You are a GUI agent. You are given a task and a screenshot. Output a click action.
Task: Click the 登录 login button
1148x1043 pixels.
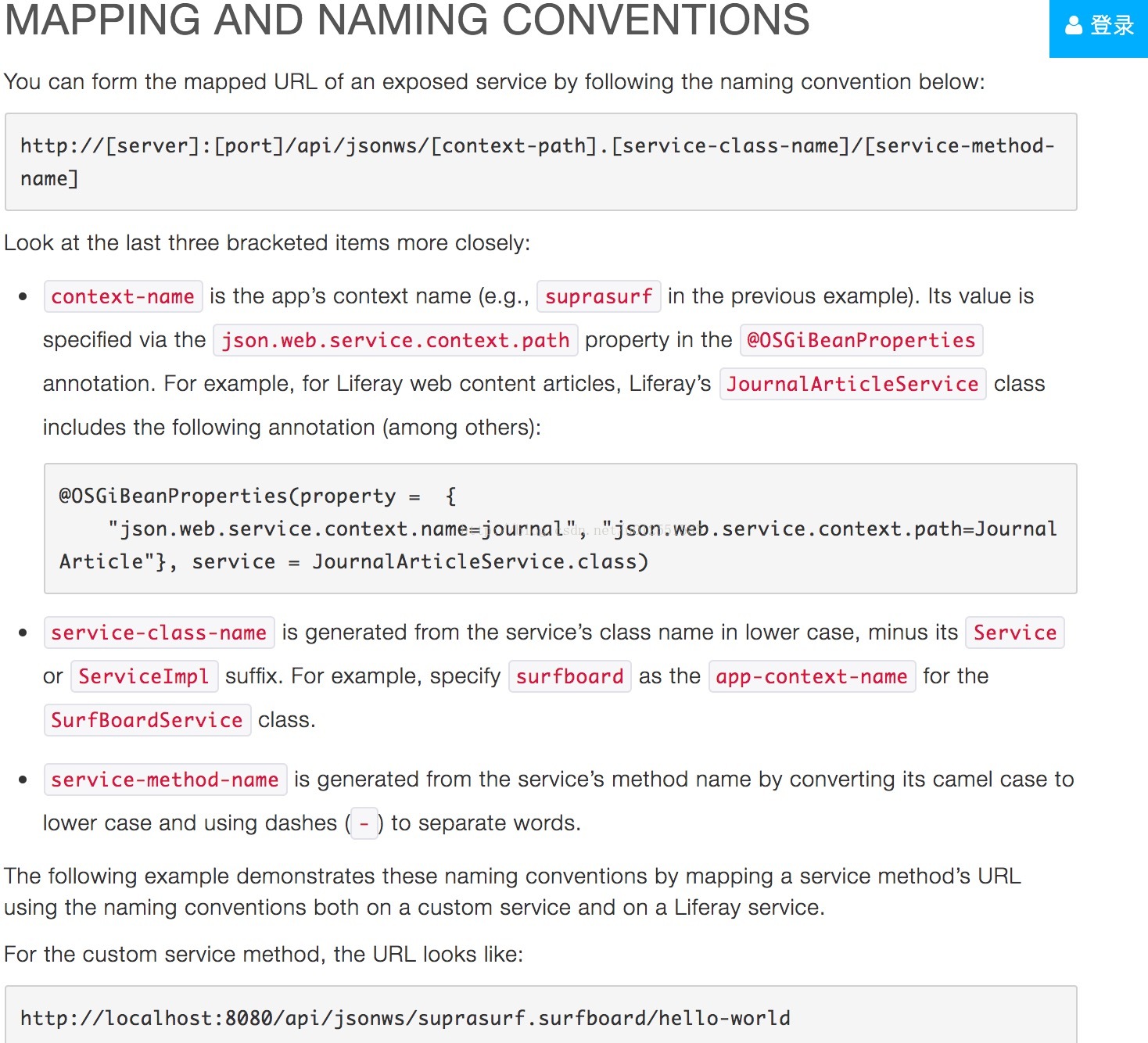1099,27
